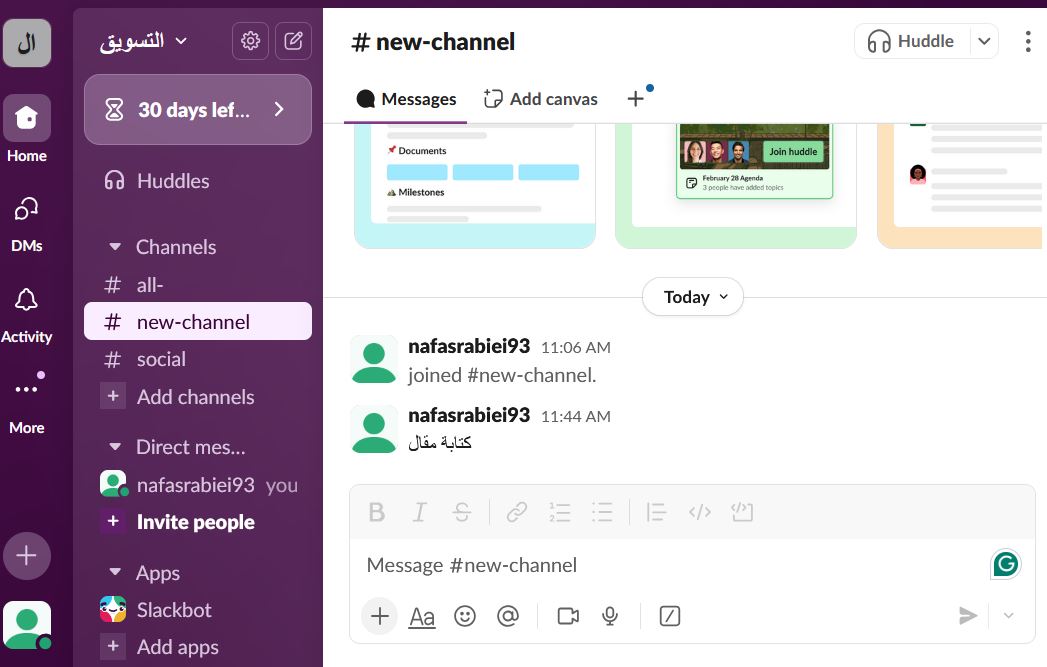This screenshot has width=1047, height=667.
Task: Click Add apps
Action: (x=198, y=646)
